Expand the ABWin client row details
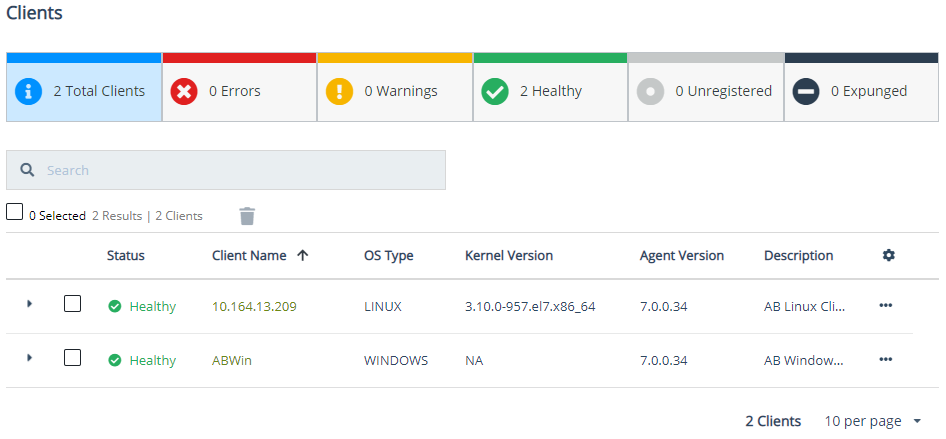The width and height of the screenshot is (946, 439). [x=29, y=357]
